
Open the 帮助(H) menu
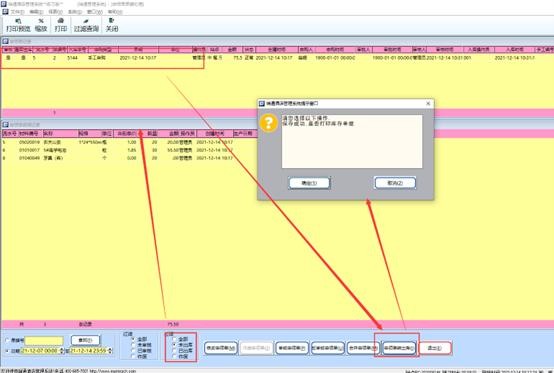115,12
